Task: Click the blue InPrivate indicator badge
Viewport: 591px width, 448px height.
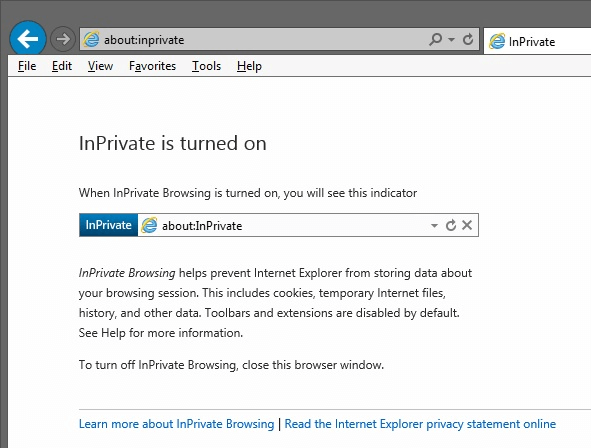Action: tap(109, 225)
